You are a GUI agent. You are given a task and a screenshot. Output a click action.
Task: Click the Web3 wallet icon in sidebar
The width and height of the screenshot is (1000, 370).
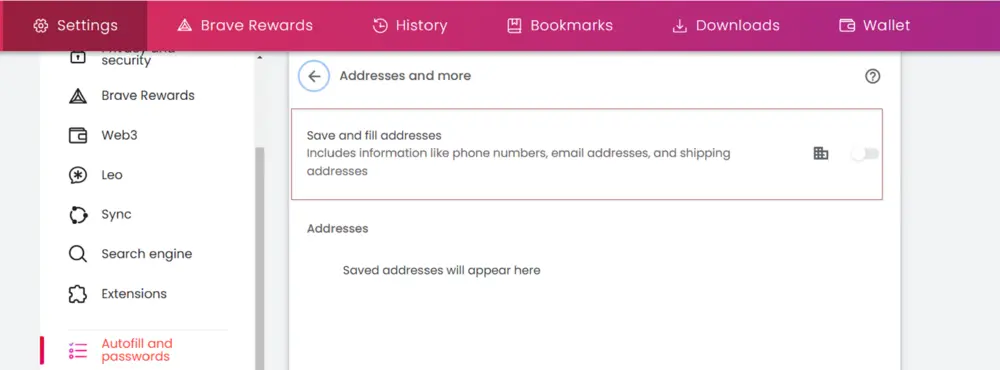click(78, 135)
